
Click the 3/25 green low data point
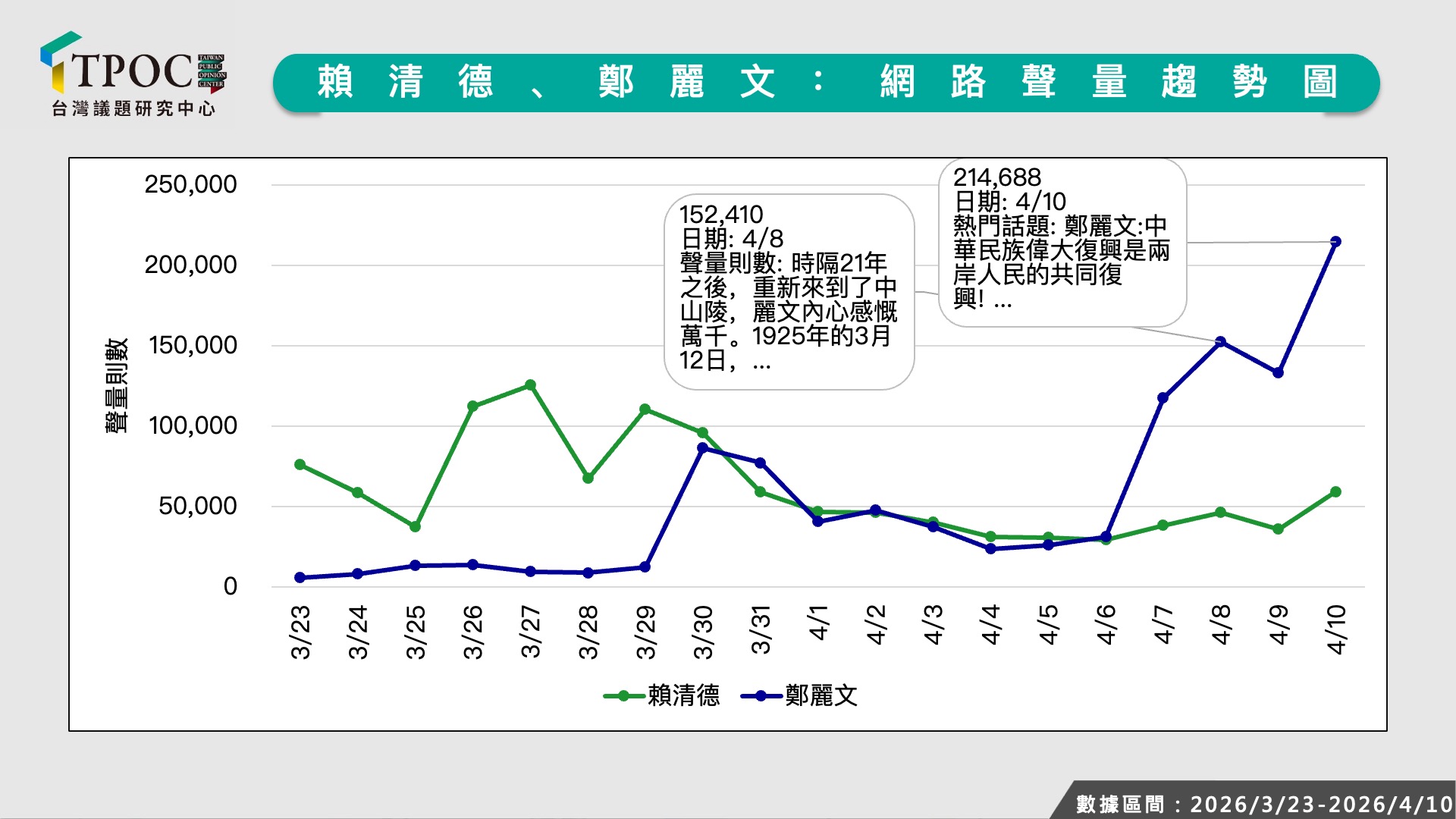415,526
